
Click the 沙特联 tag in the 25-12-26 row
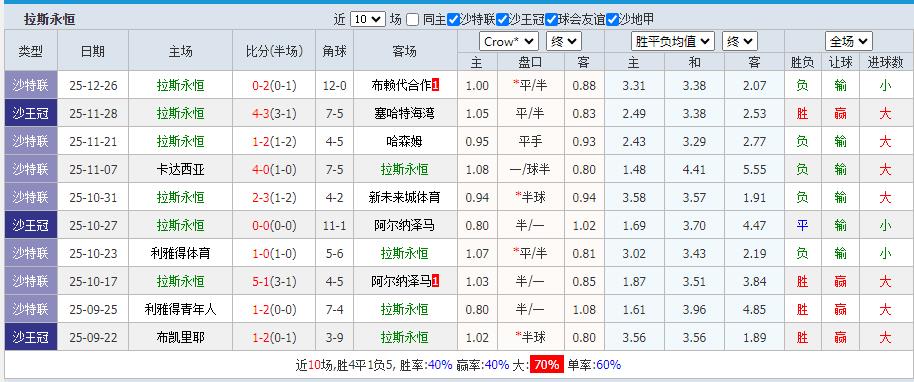(30, 86)
